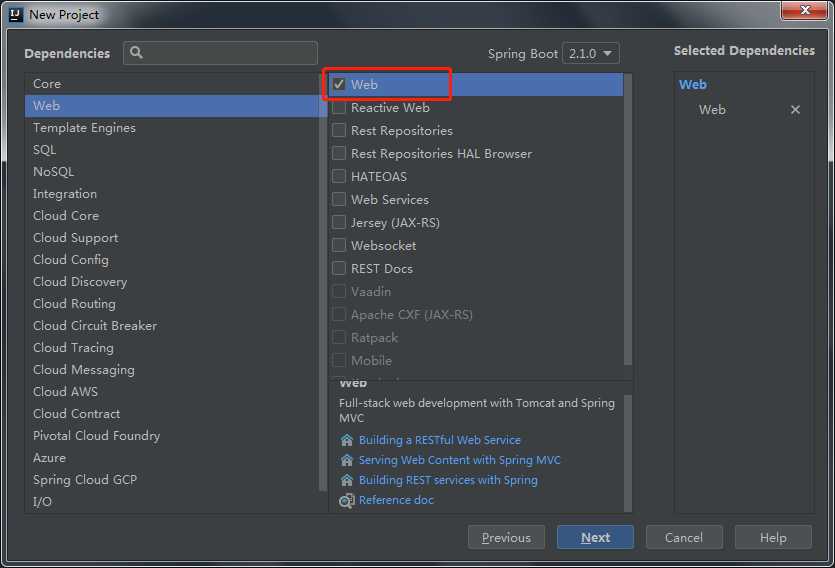
Task: Click home icon beside Building a RESTful Web Service
Action: (x=347, y=440)
